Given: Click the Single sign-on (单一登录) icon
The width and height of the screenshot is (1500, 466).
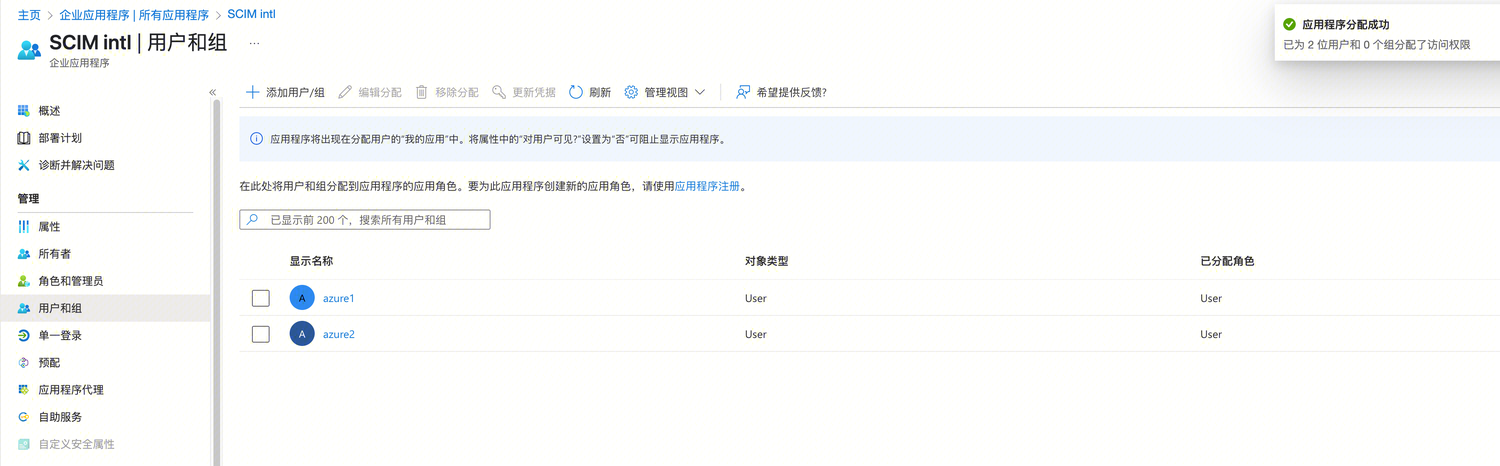Looking at the screenshot, I should (24, 335).
